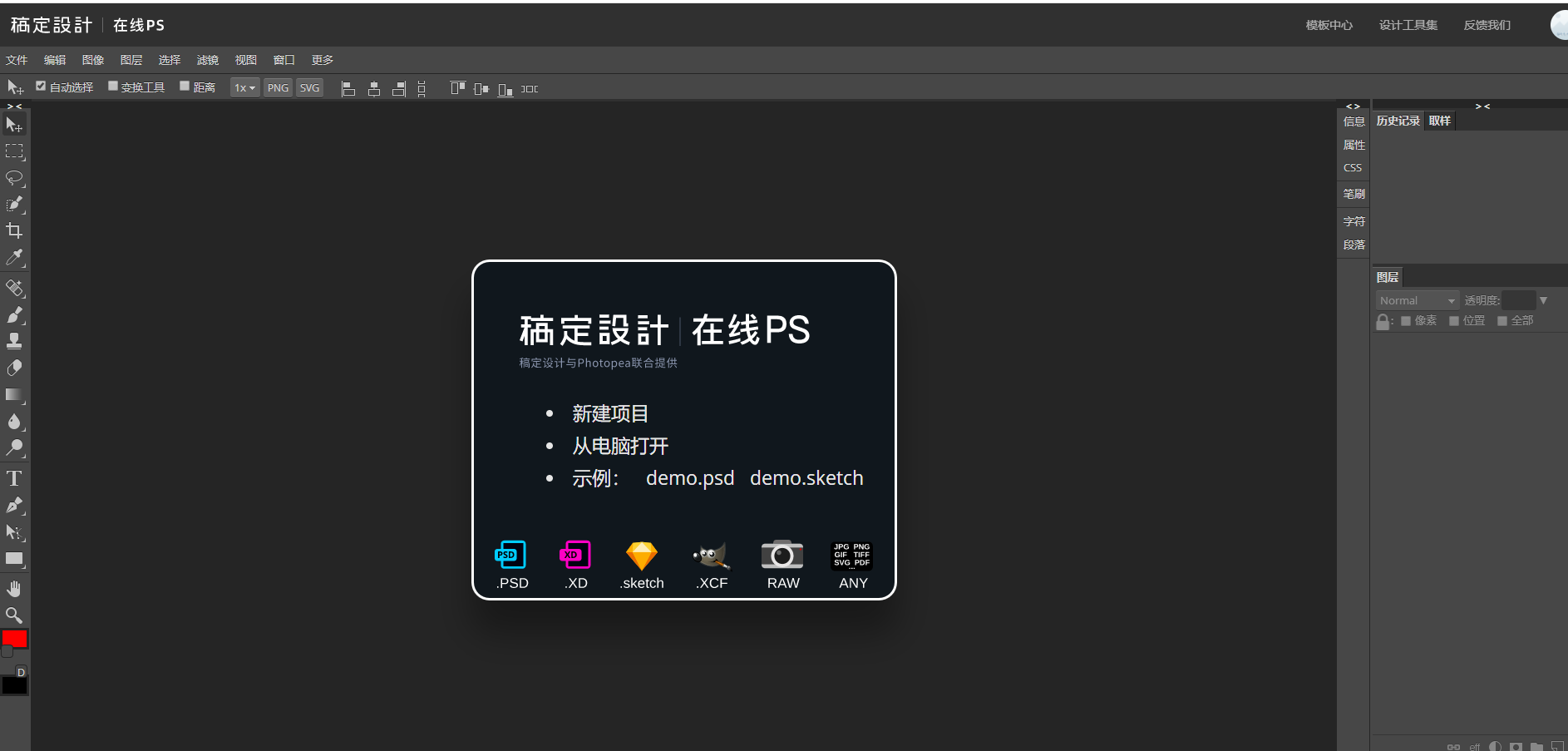Select the Type tool
1568x751 pixels.
(x=14, y=479)
